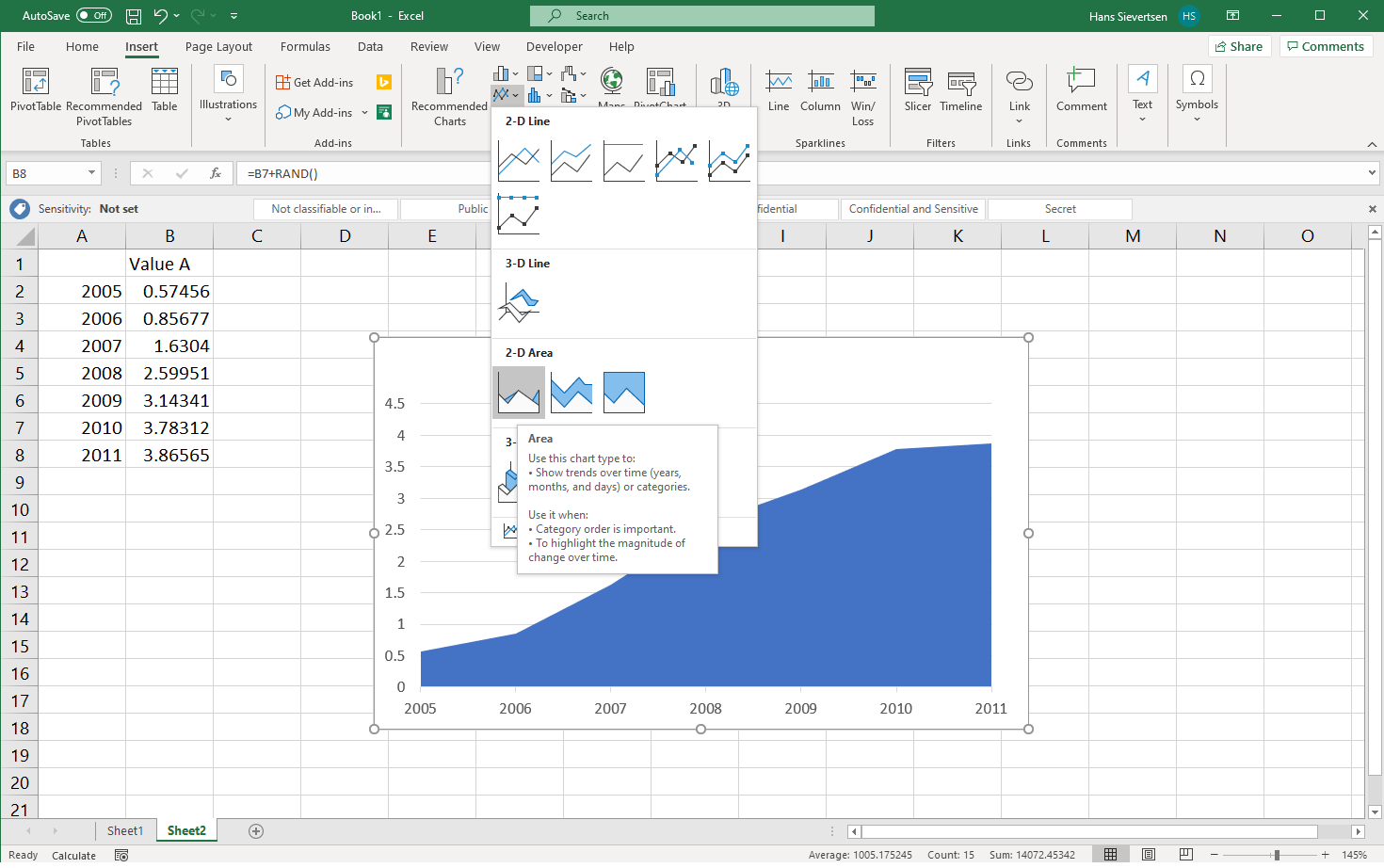
Task: Open Recommended PivotTables
Action: (x=105, y=97)
